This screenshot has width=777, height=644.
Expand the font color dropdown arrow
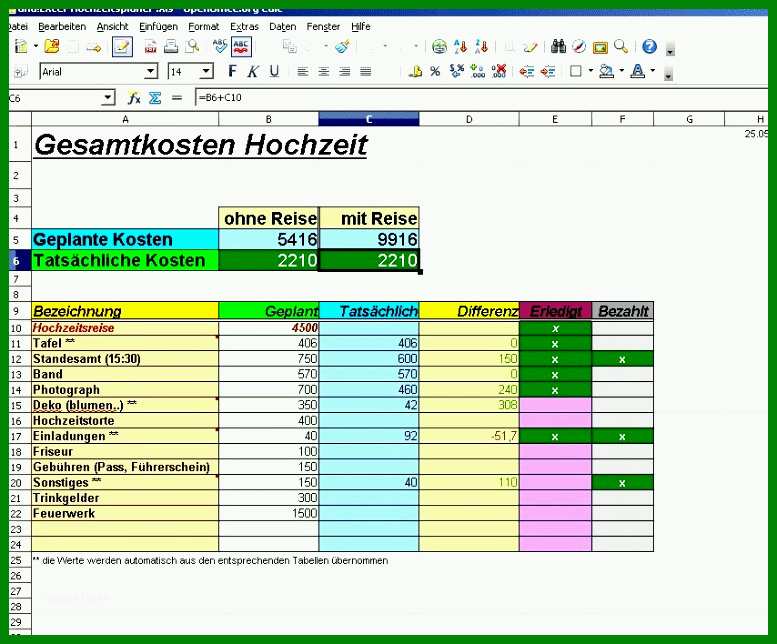653,71
